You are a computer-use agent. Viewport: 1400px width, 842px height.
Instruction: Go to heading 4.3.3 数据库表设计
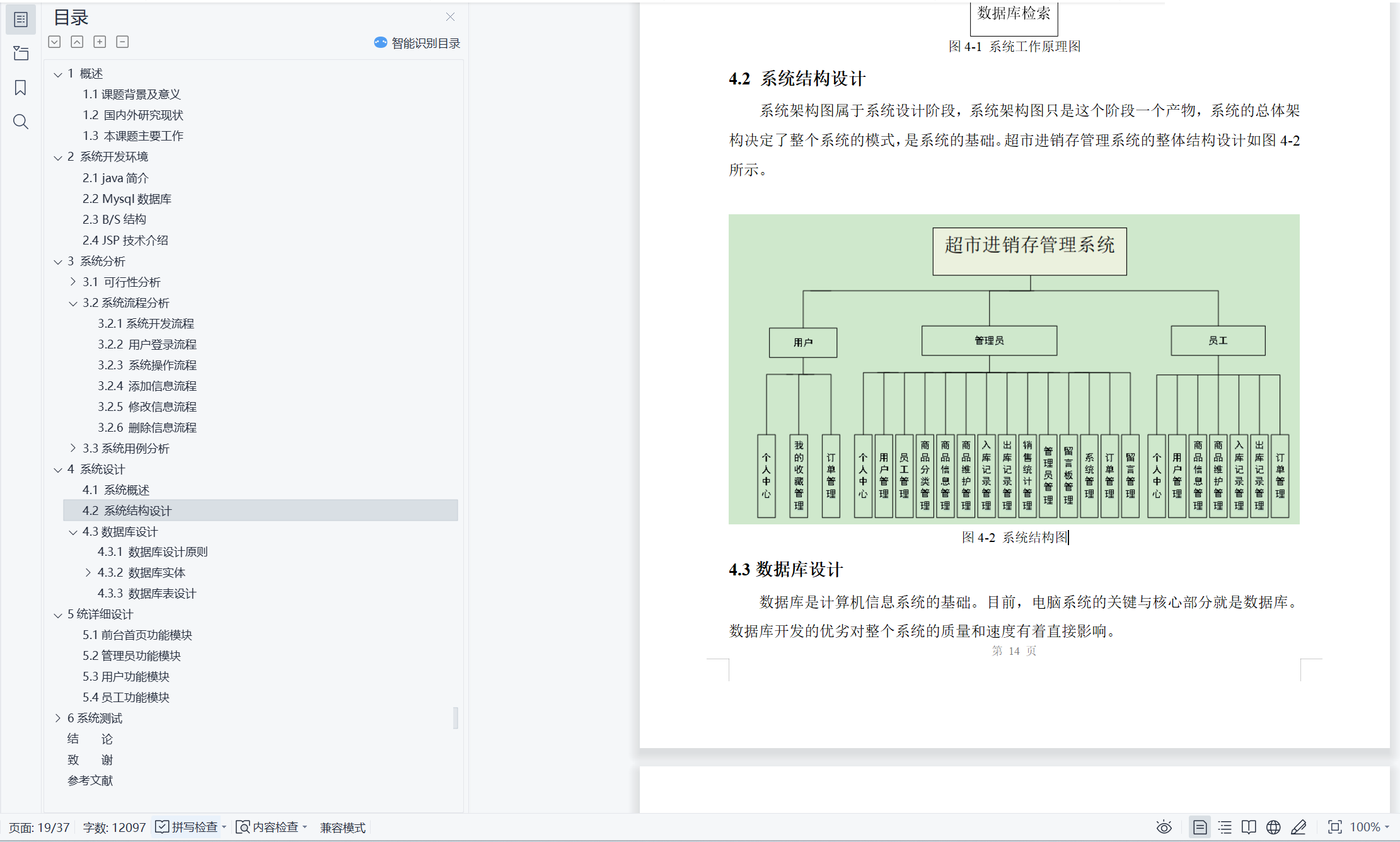click(x=146, y=593)
